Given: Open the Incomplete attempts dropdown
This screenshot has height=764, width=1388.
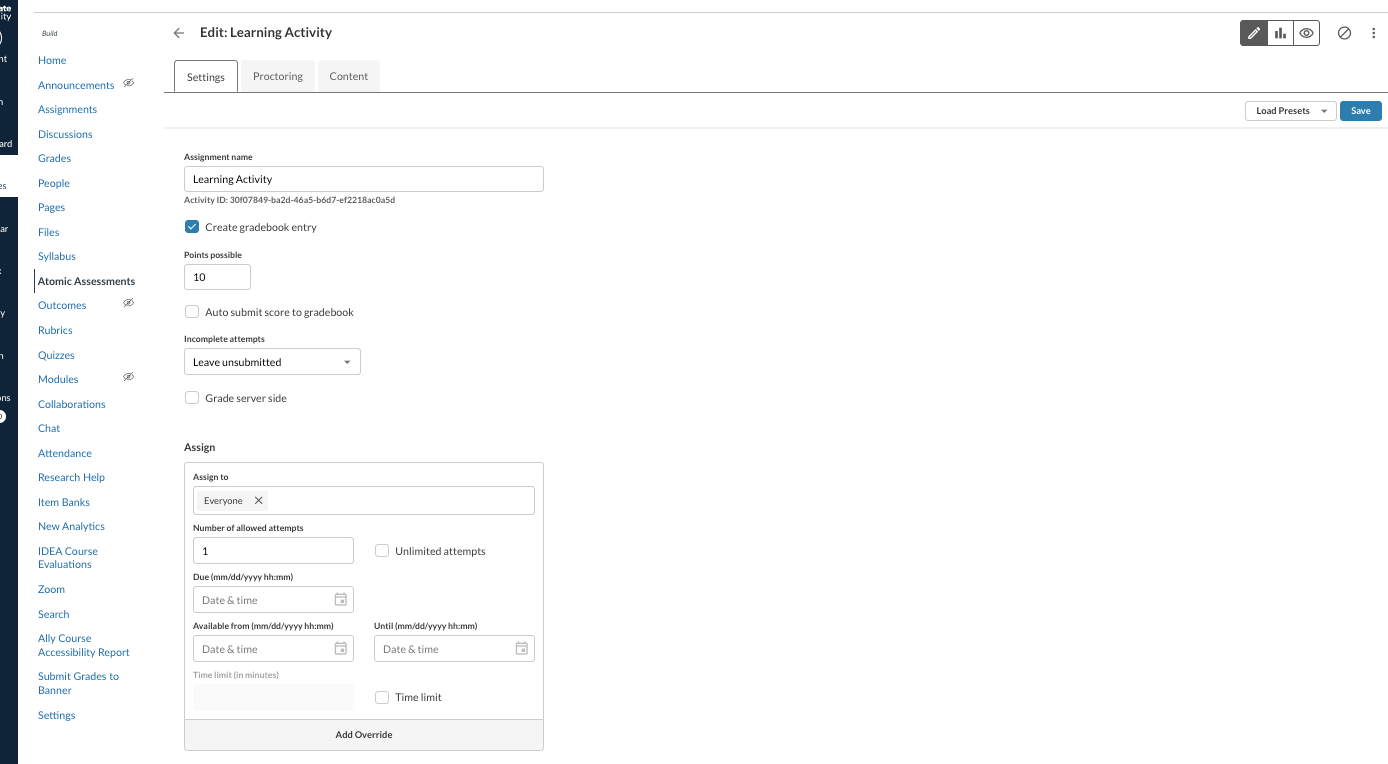Looking at the screenshot, I should [271, 361].
